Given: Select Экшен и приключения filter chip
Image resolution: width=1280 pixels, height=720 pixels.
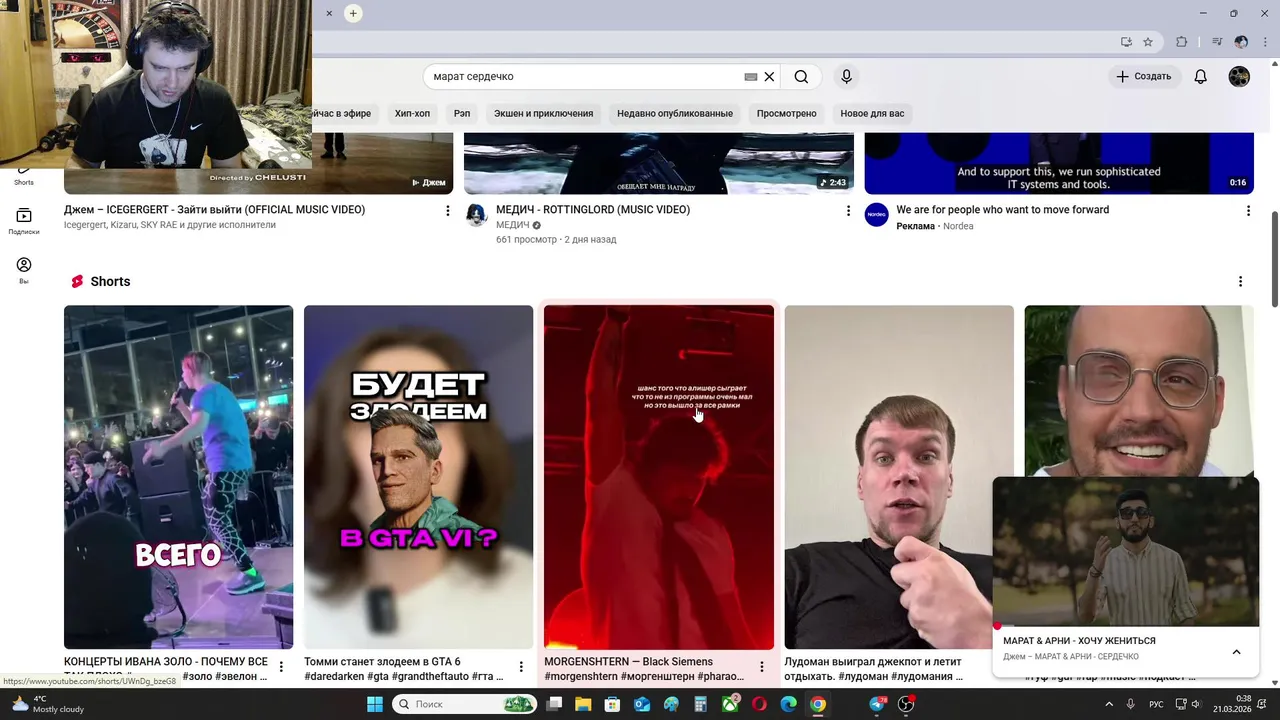Looking at the screenshot, I should pyautogui.click(x=543, y=114).
